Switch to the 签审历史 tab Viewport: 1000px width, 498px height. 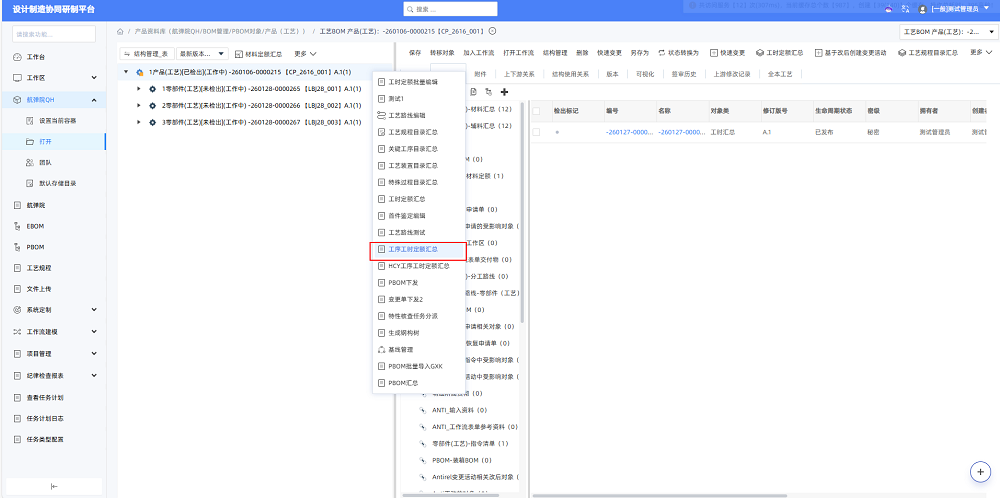(684, 74)
